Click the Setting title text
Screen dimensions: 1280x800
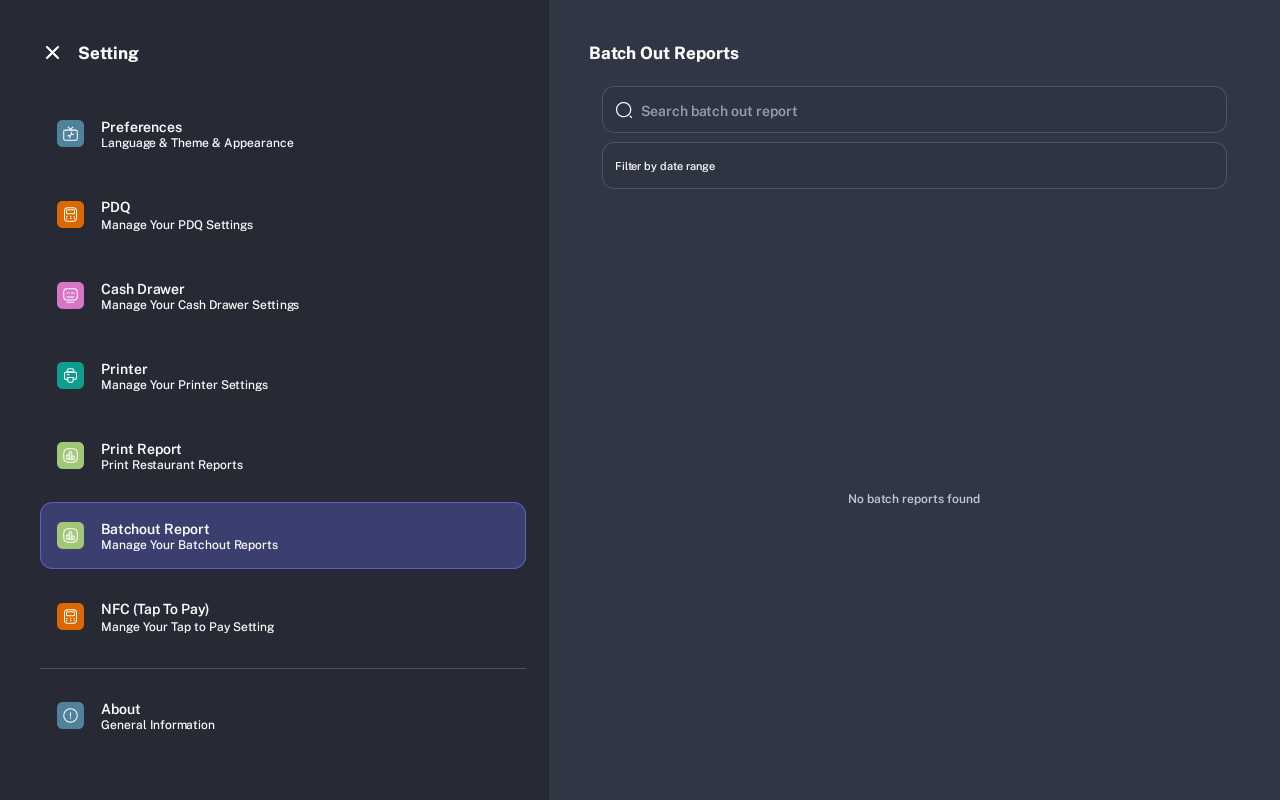click(x=108, y=53)
